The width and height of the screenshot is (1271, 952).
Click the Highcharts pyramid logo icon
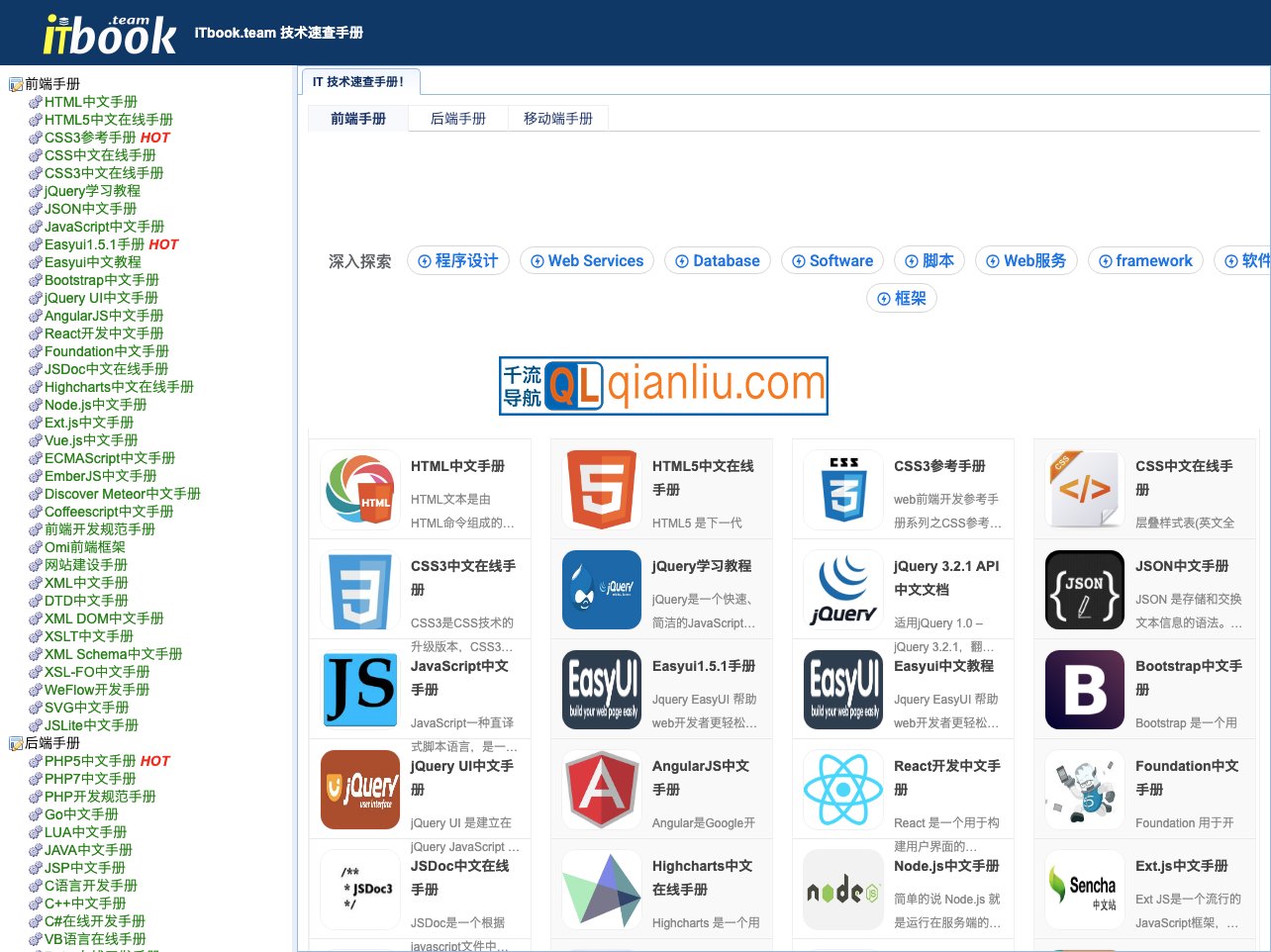[x=601, y=889]
